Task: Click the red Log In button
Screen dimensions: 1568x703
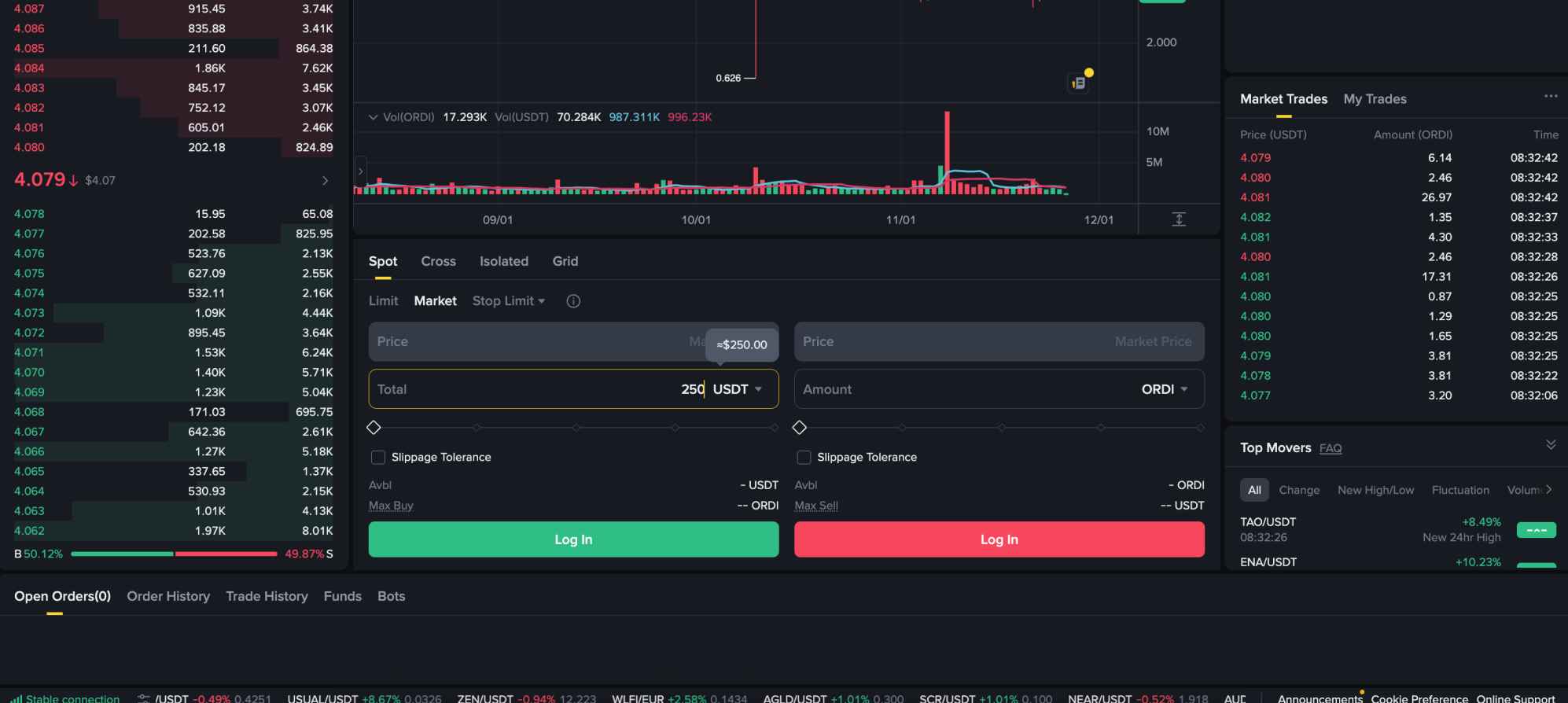Action: point(999,539)
